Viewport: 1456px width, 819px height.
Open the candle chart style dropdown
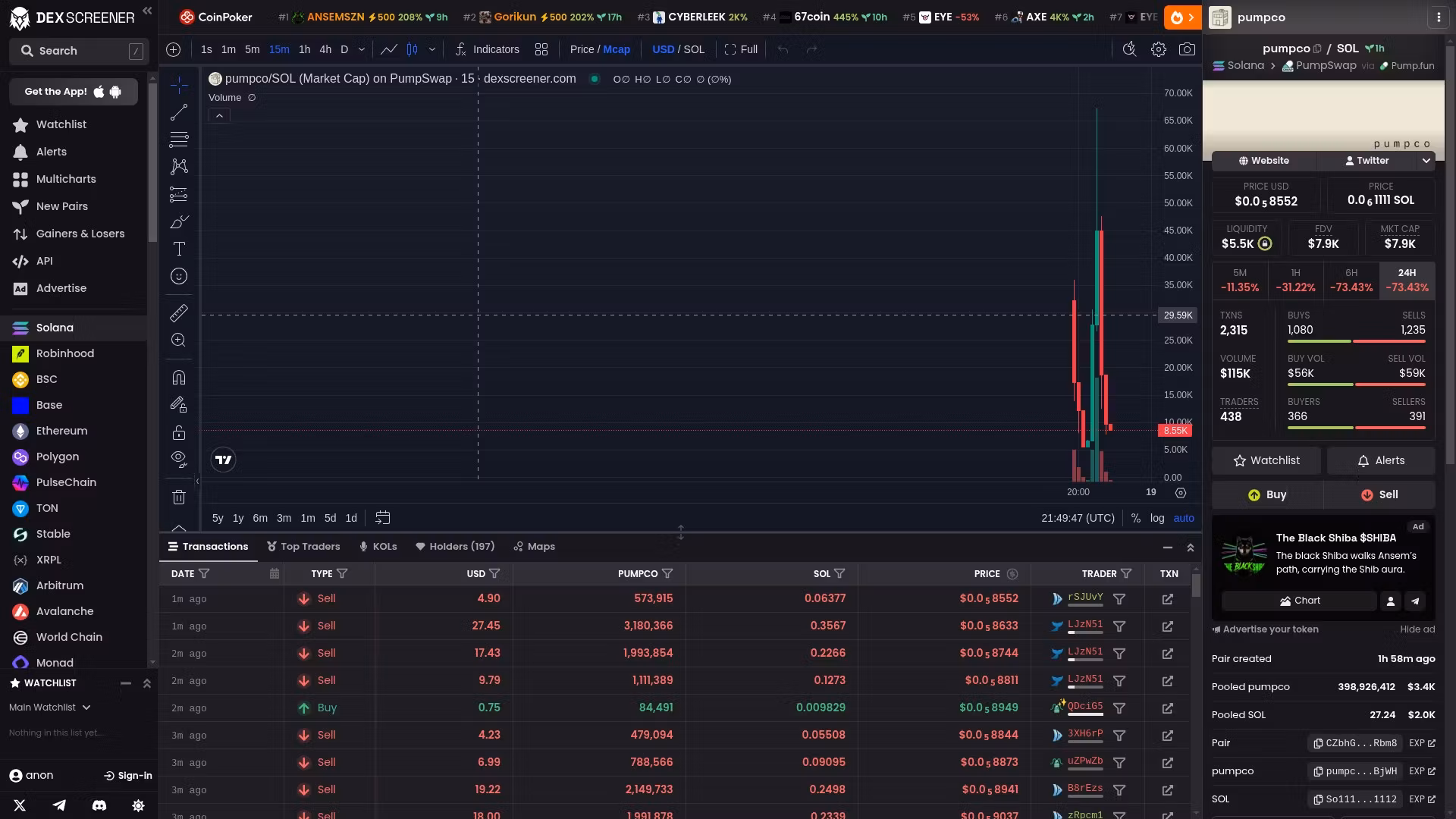tap(432, 49)
